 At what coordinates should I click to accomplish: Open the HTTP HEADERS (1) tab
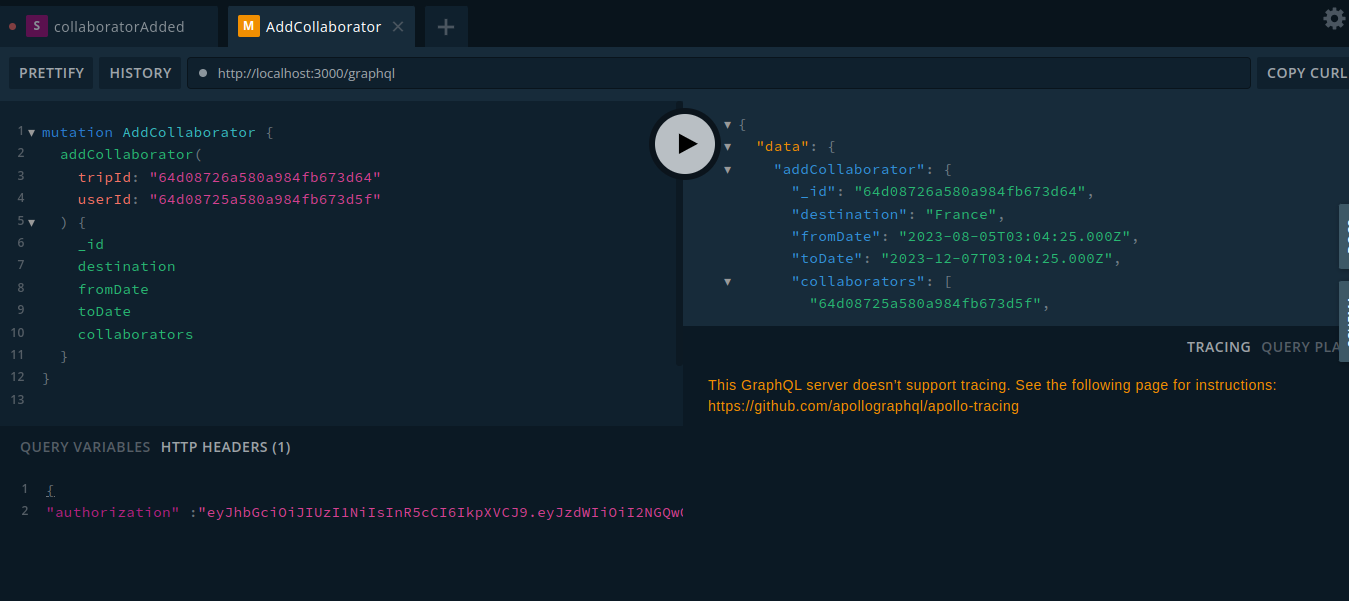(226, 447)
